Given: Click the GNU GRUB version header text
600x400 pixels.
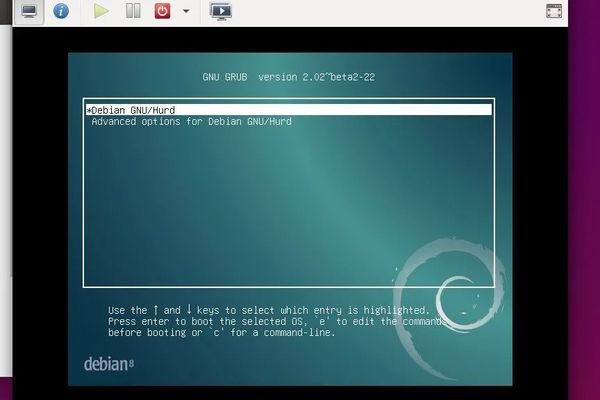Looking at the screenshot, I should pyautogui.click(x=289, y=77).
